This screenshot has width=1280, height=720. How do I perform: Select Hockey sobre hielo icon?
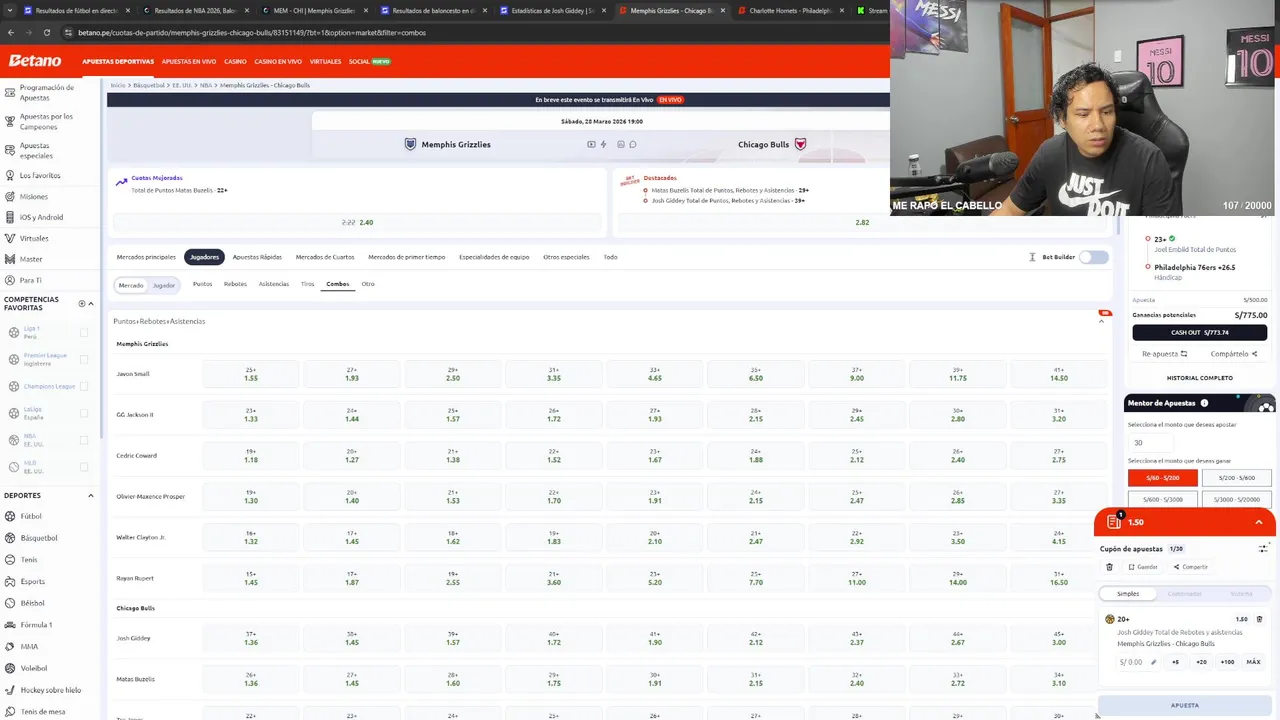coord(10,690)
